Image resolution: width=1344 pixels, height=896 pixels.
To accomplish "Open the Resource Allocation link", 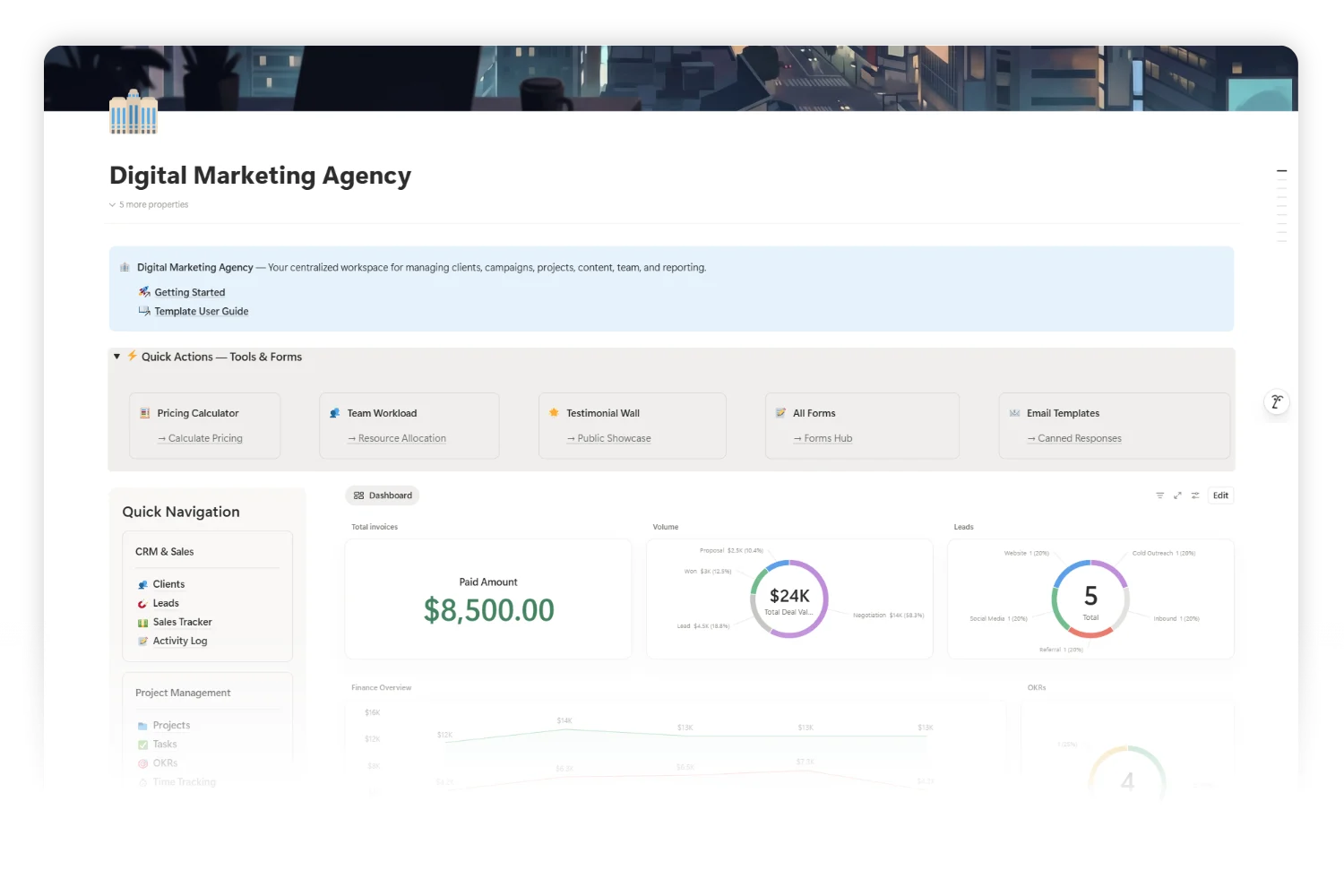I will click(397, 438).
